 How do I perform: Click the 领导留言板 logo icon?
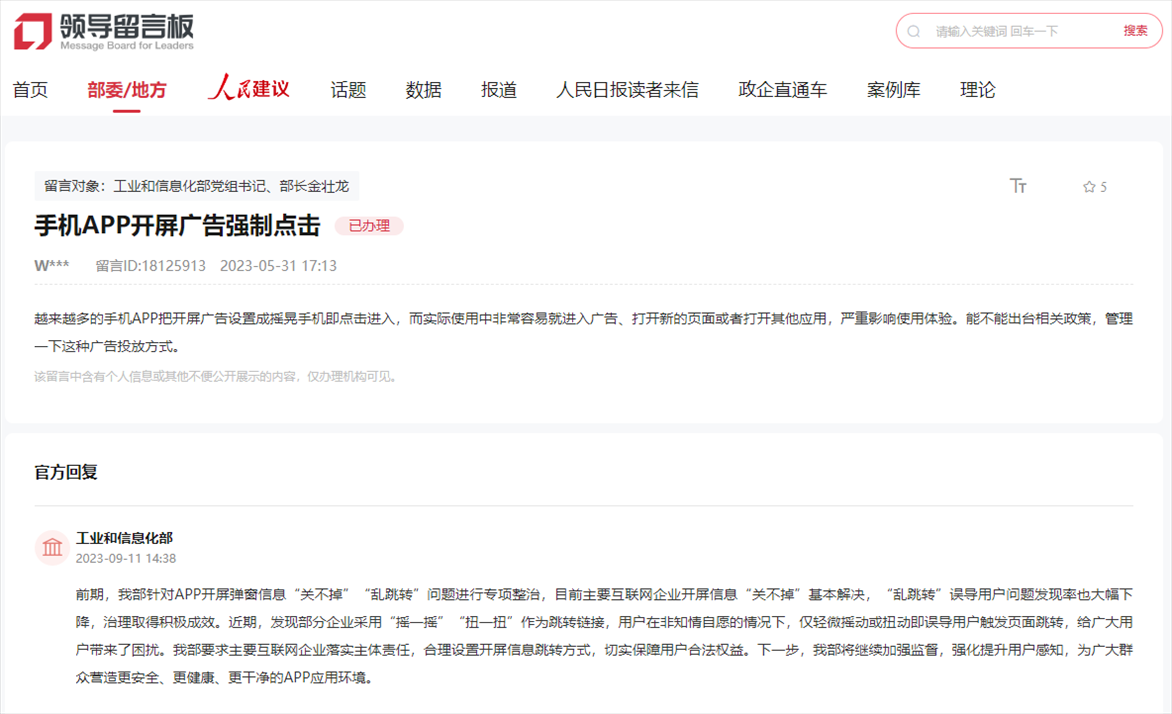coord(32,32)
